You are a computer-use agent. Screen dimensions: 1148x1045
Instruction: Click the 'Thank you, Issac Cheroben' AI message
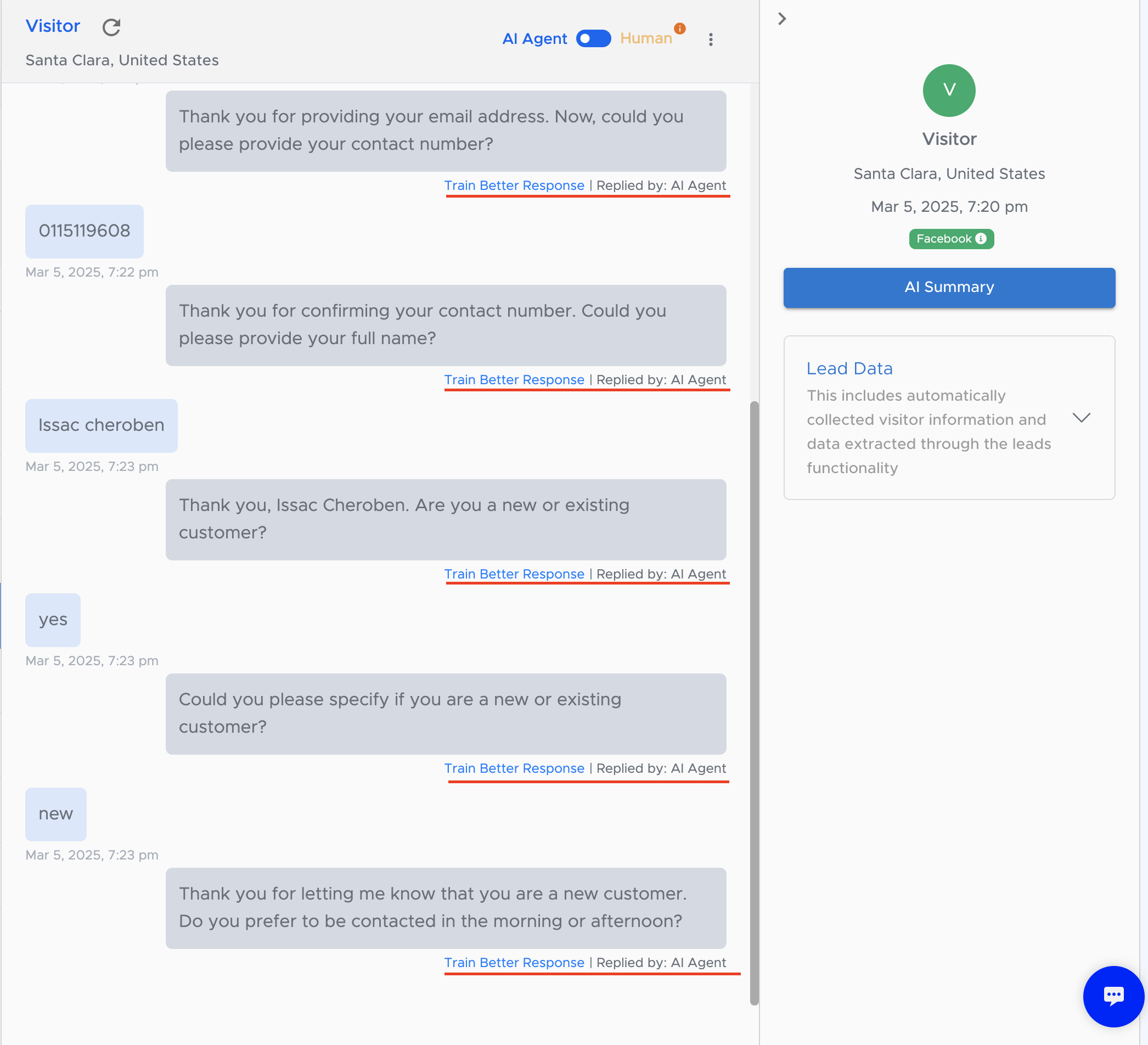445,519
